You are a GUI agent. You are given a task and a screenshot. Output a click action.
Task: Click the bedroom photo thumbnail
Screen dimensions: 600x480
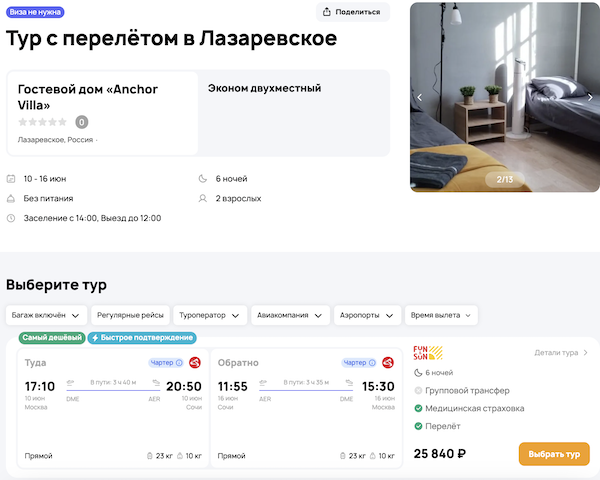tap(504, 97)
